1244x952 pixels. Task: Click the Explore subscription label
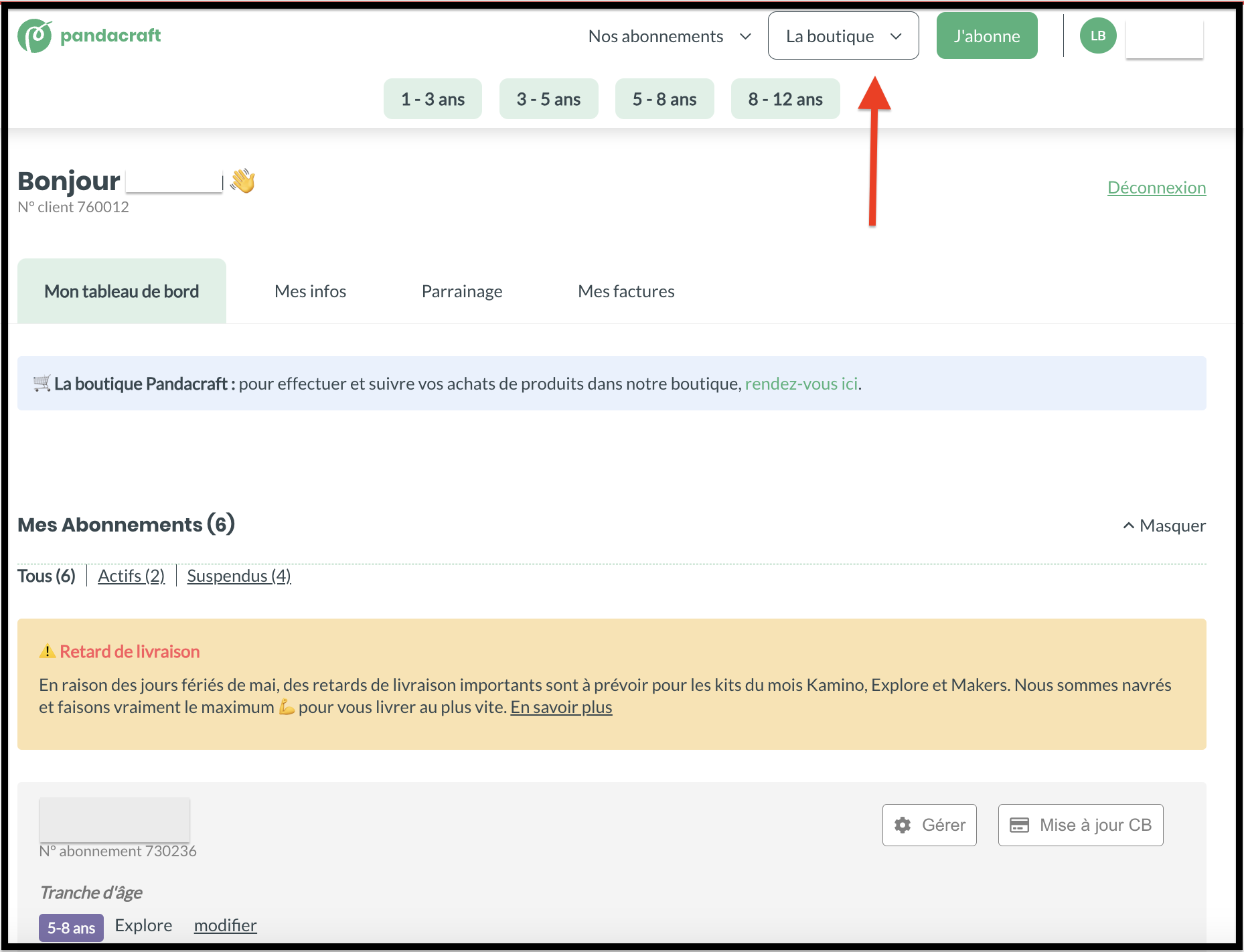[143, 925]
